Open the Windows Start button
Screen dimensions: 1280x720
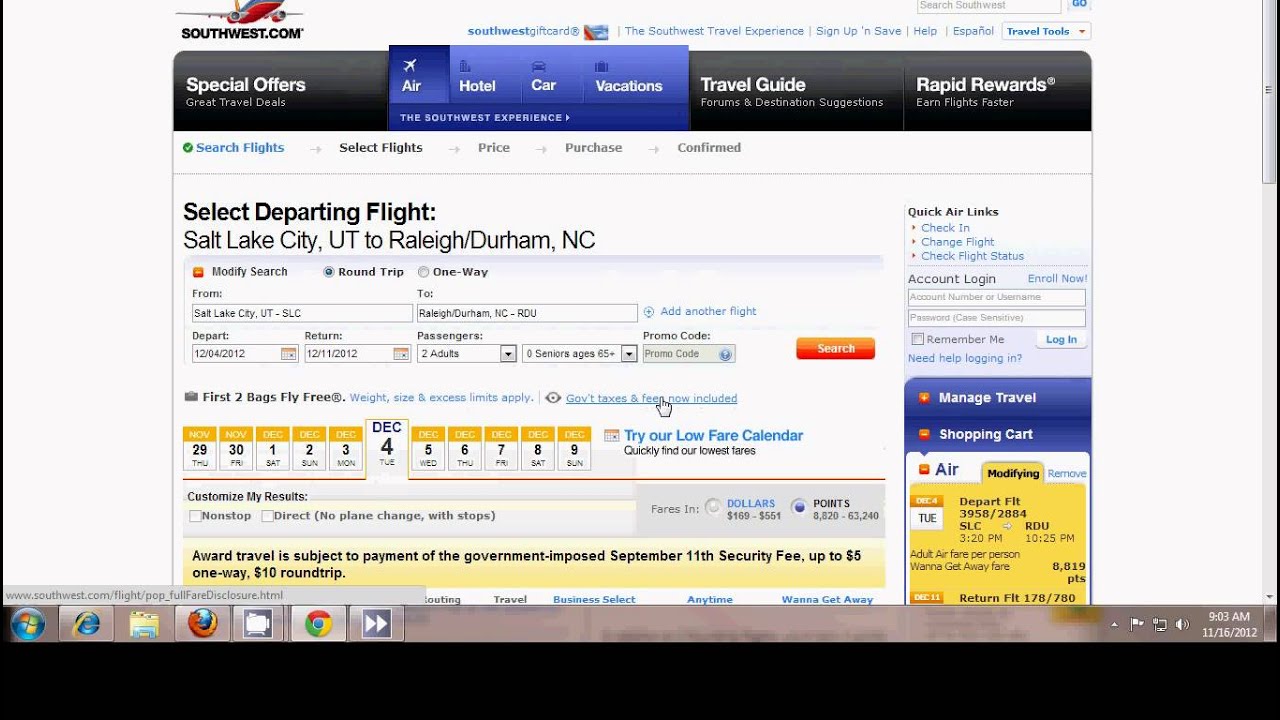point(28,625)
